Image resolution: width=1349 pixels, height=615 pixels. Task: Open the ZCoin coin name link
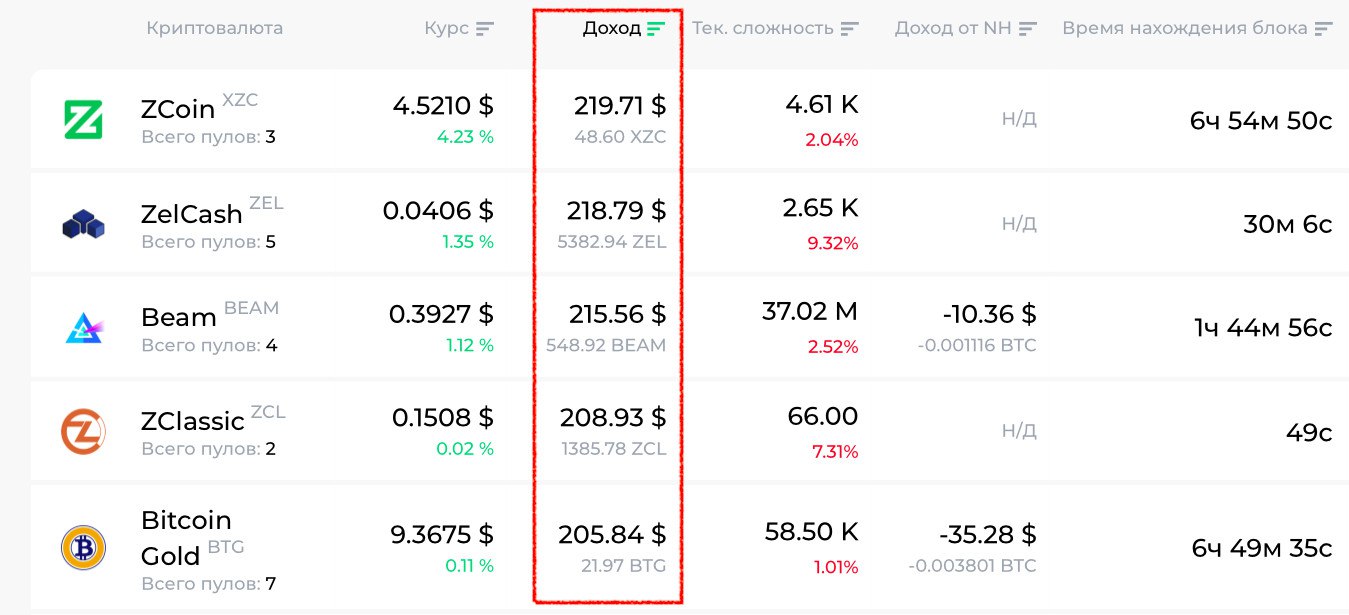(x=178, y=109)
